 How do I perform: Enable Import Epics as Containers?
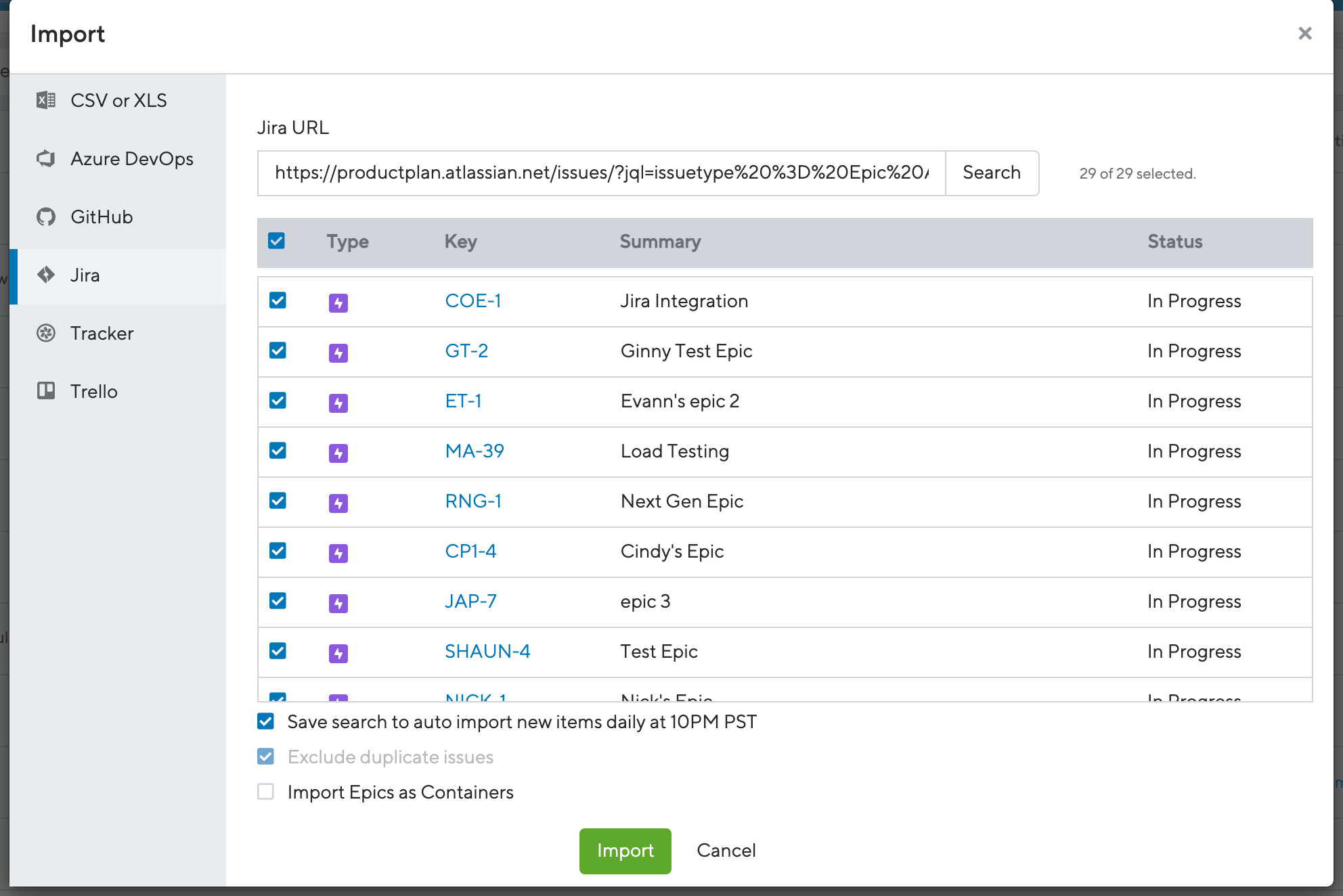tap(265, 792)
